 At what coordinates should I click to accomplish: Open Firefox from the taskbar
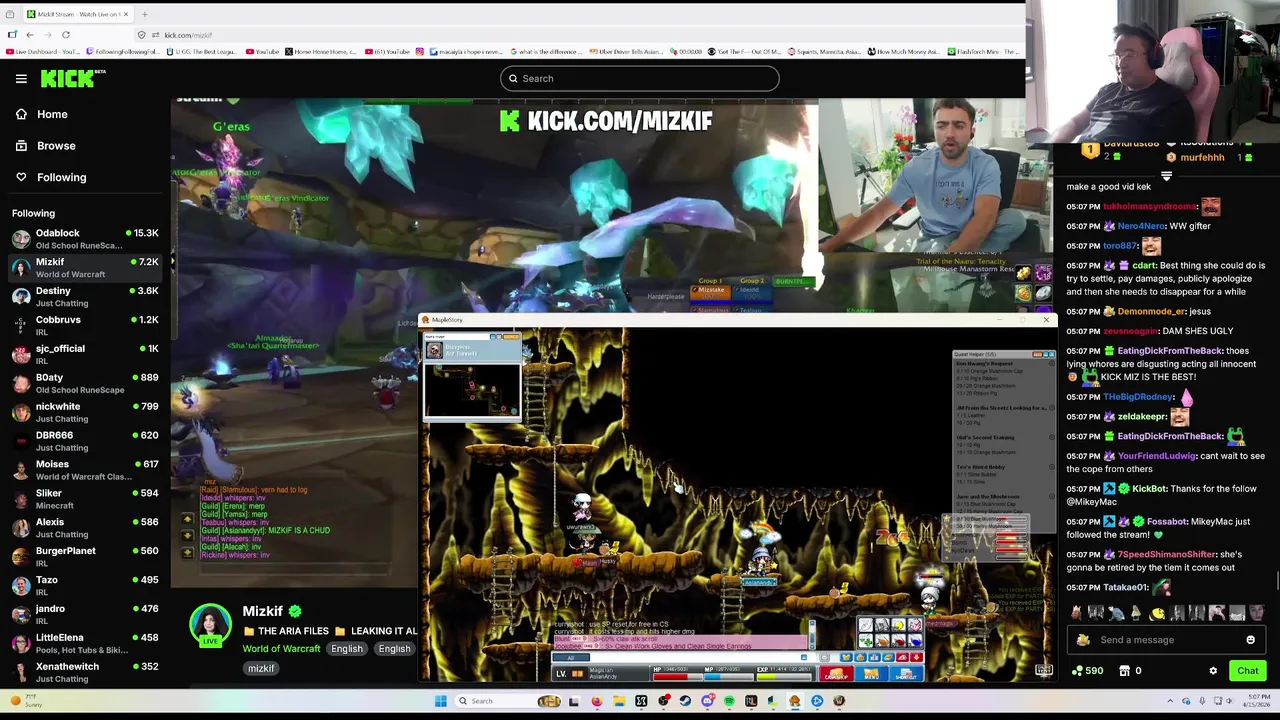[597, 701]
